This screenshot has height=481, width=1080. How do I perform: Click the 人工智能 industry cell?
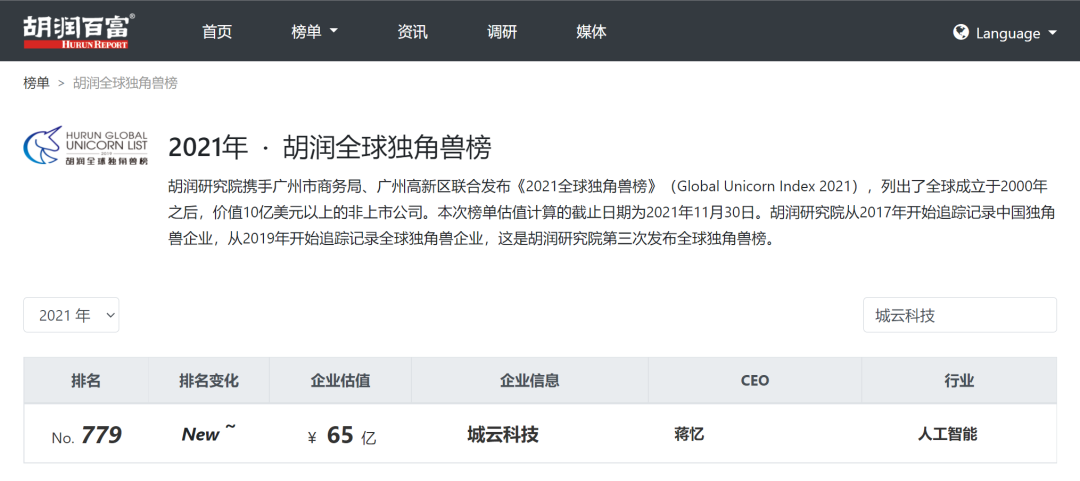tap(947, 434)
